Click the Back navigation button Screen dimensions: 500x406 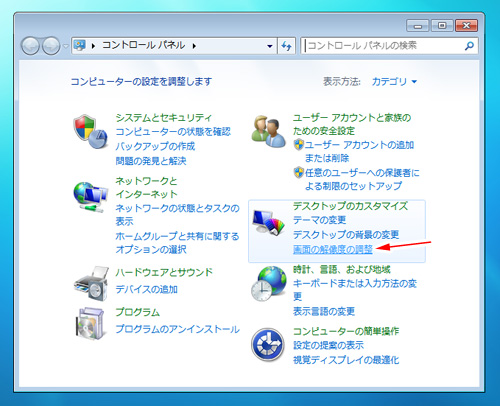click(30, 46)
